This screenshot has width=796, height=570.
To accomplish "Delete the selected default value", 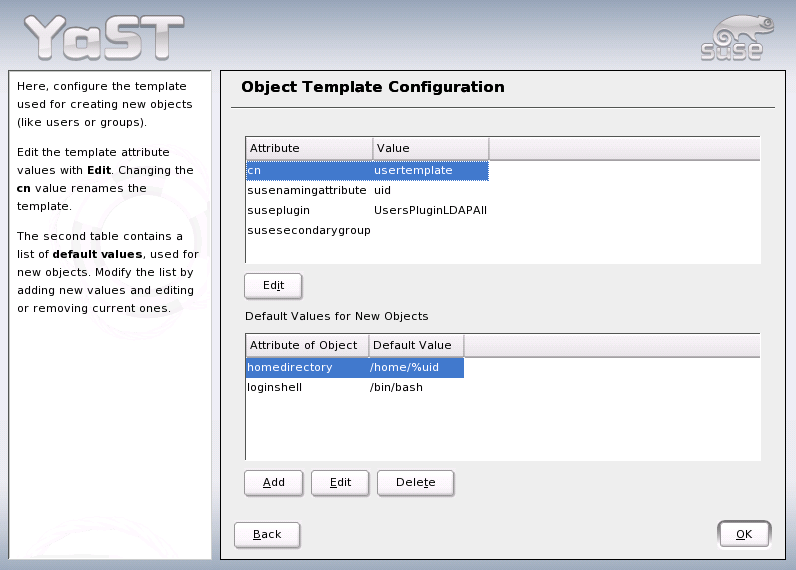I will [x=415, y=483].
